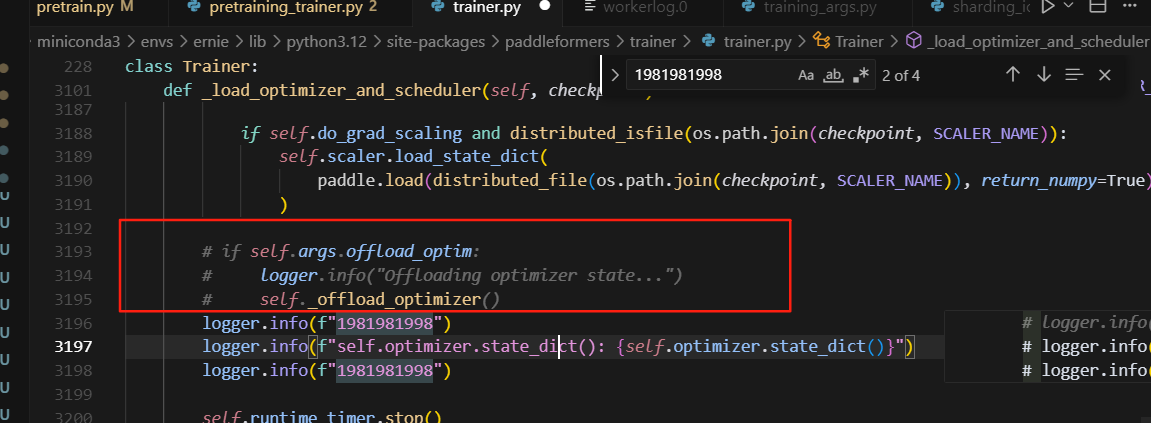Open the run options dropdown arrow
Screen dimensions: 1151x423
tap(1069, 7)
